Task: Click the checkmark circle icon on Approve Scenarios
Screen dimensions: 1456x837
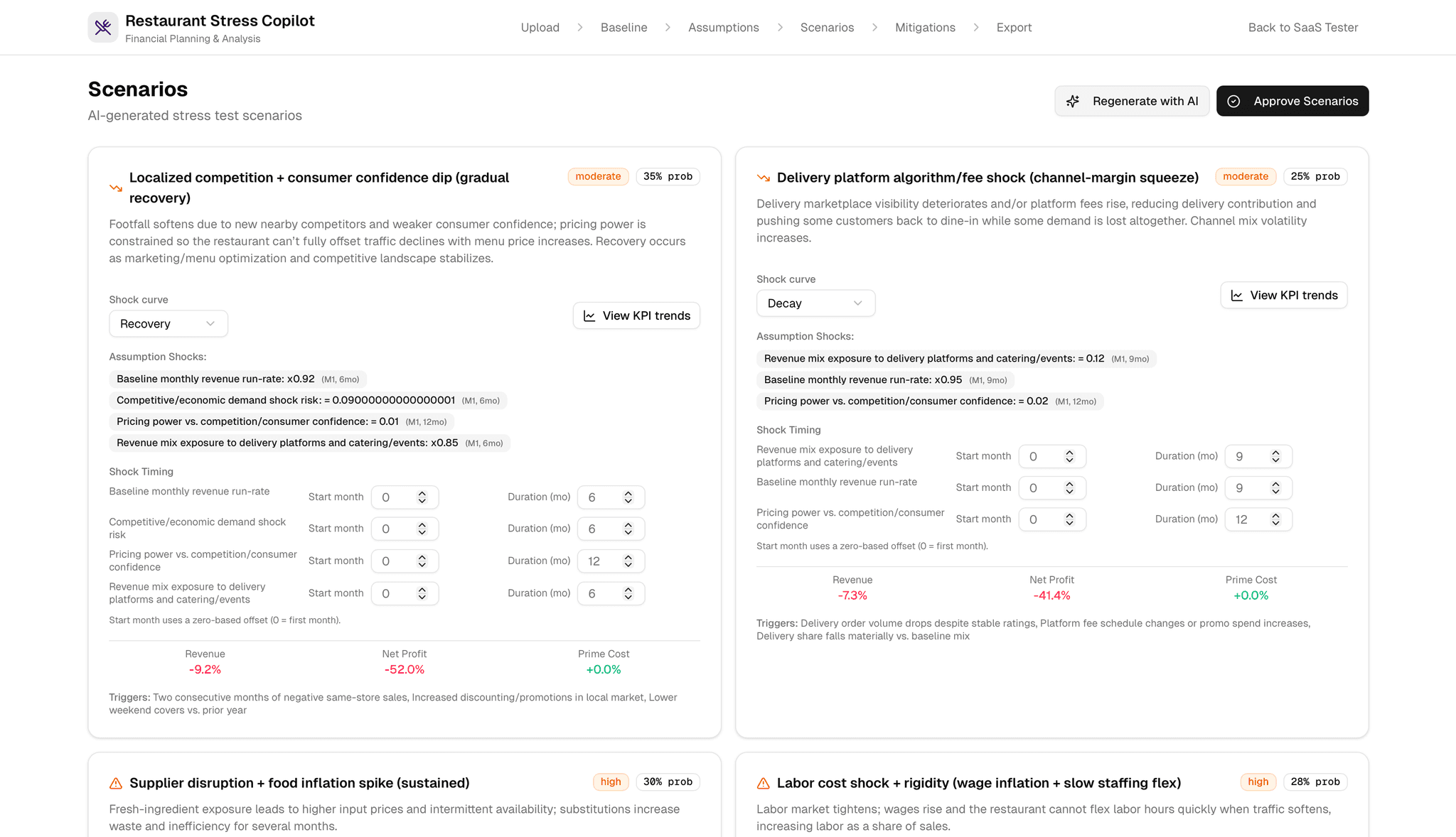Action: click(x=1234, y=102)
